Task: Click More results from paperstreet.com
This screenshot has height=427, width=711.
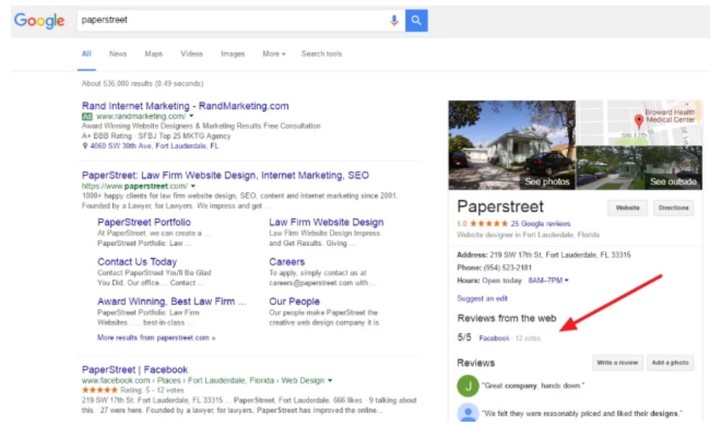Action: 156,338
